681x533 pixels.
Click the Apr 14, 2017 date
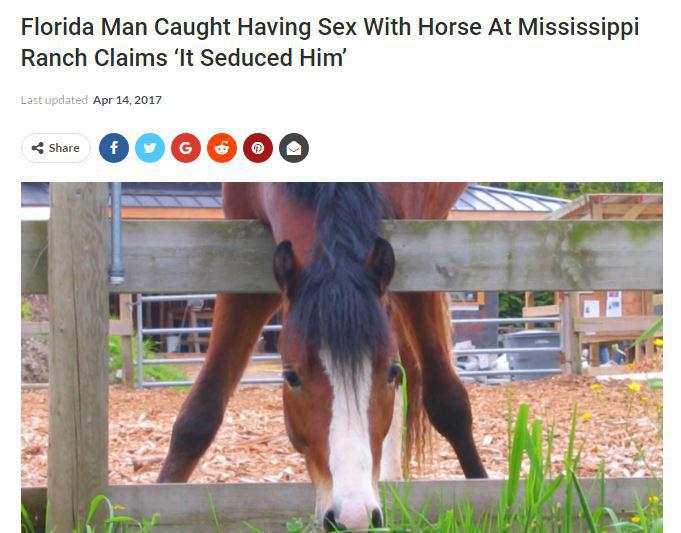click(x=127, y=100)
